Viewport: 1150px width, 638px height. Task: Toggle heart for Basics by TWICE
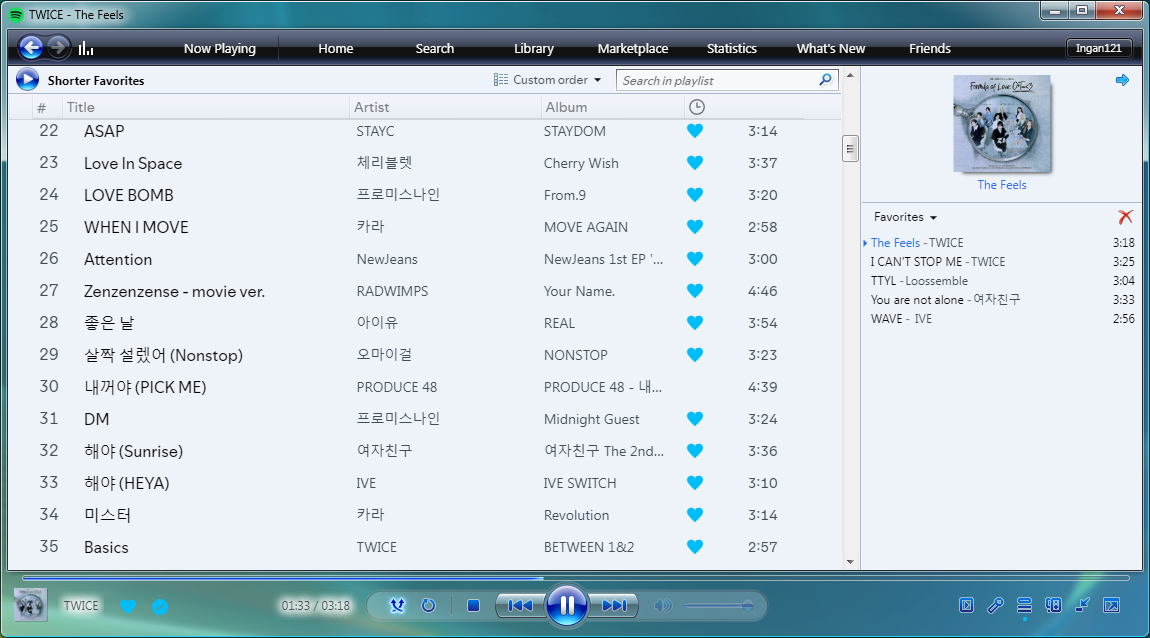click(x=695, y=547)
